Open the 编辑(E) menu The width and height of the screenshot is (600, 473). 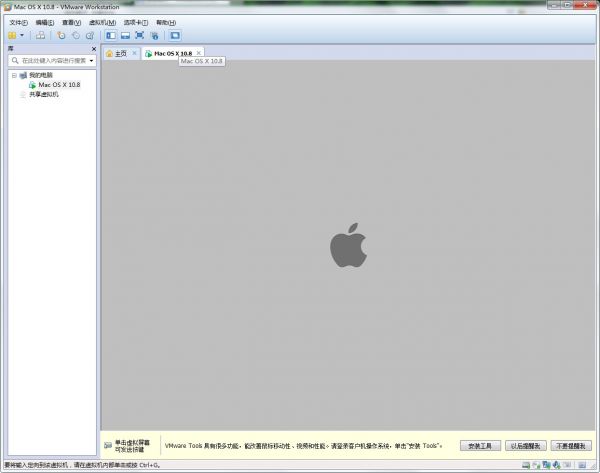coord(45,23)
